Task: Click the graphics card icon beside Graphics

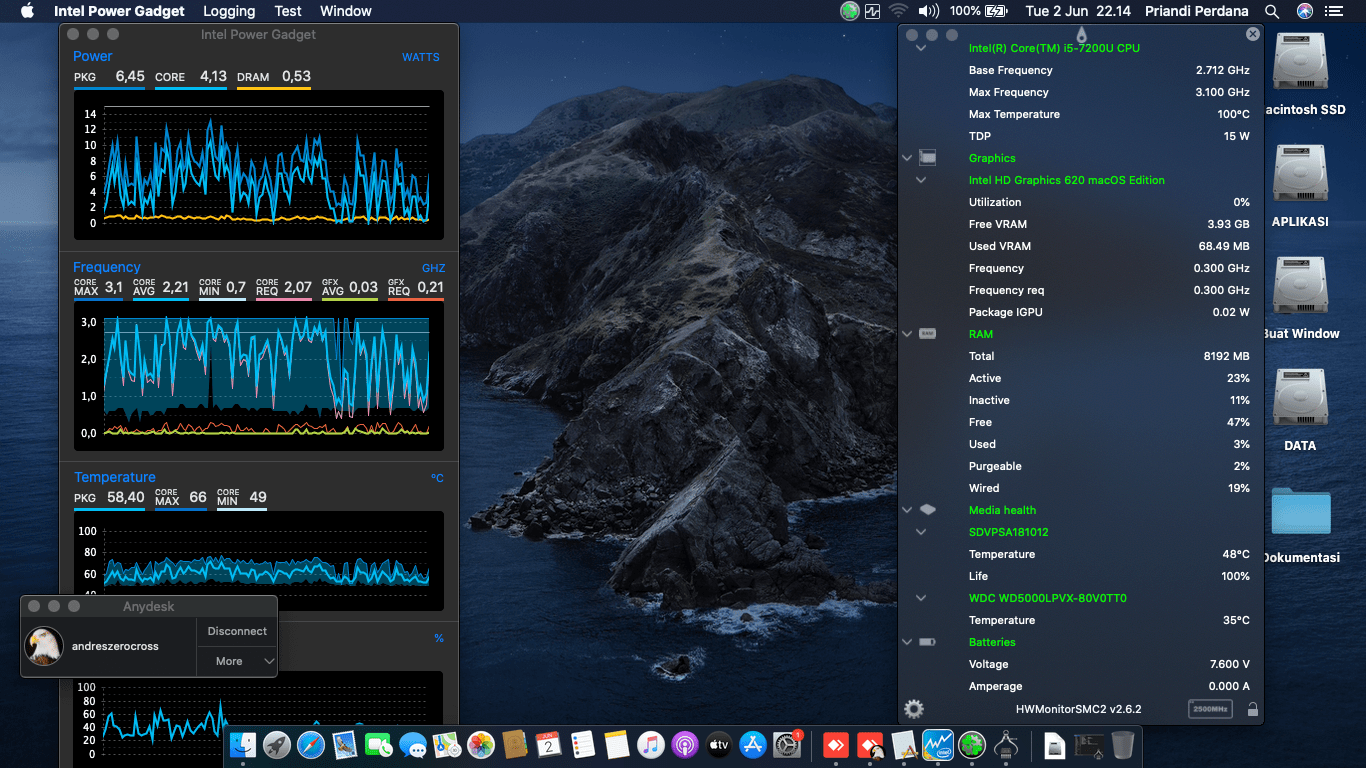Action: pos(927,158)
